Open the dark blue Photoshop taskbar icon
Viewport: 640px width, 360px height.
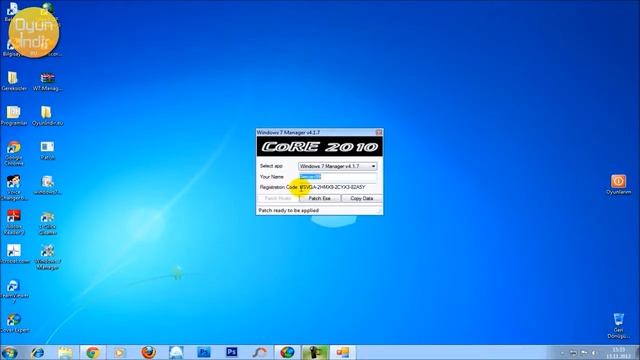pos(231,353)
